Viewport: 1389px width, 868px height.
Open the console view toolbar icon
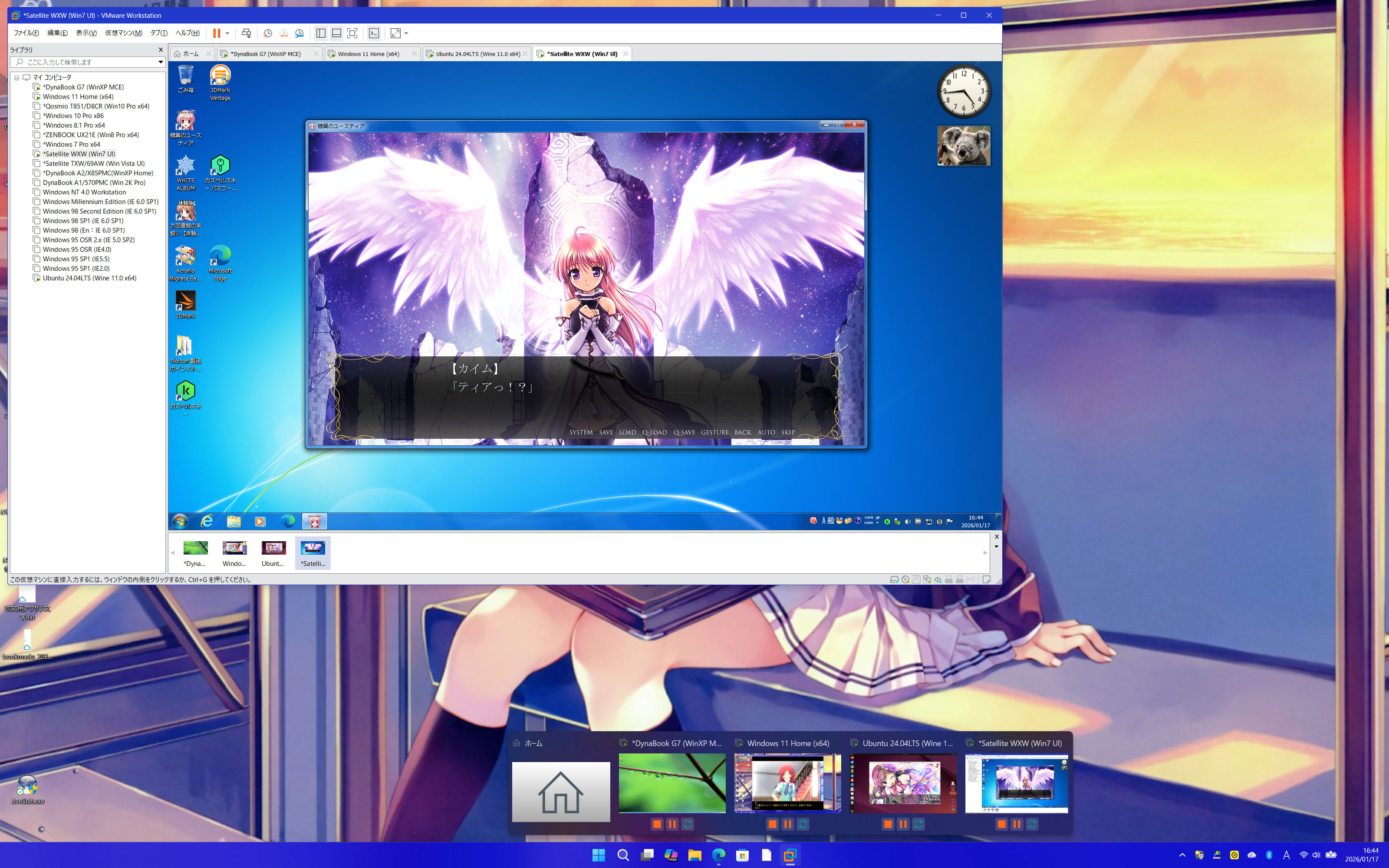374,33
